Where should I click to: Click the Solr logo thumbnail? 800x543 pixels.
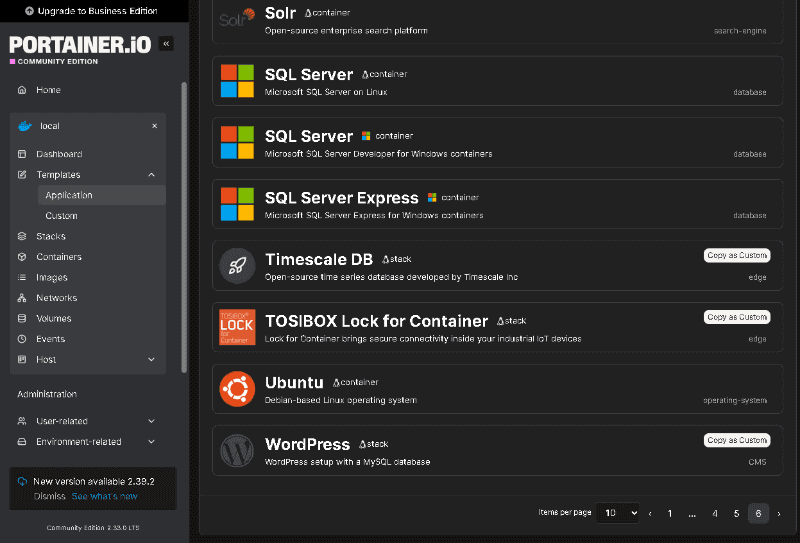pos(237,17)
